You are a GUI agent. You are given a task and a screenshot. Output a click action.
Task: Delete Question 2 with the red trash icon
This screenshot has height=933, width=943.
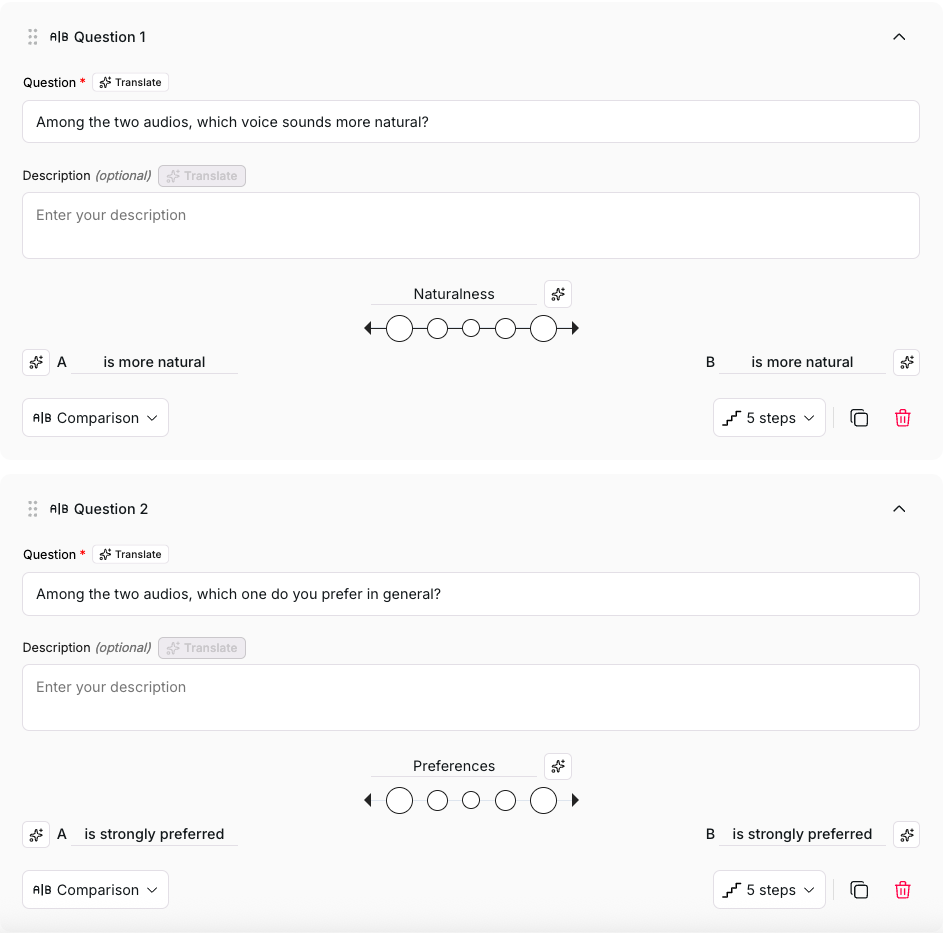(x=902, y=890)
